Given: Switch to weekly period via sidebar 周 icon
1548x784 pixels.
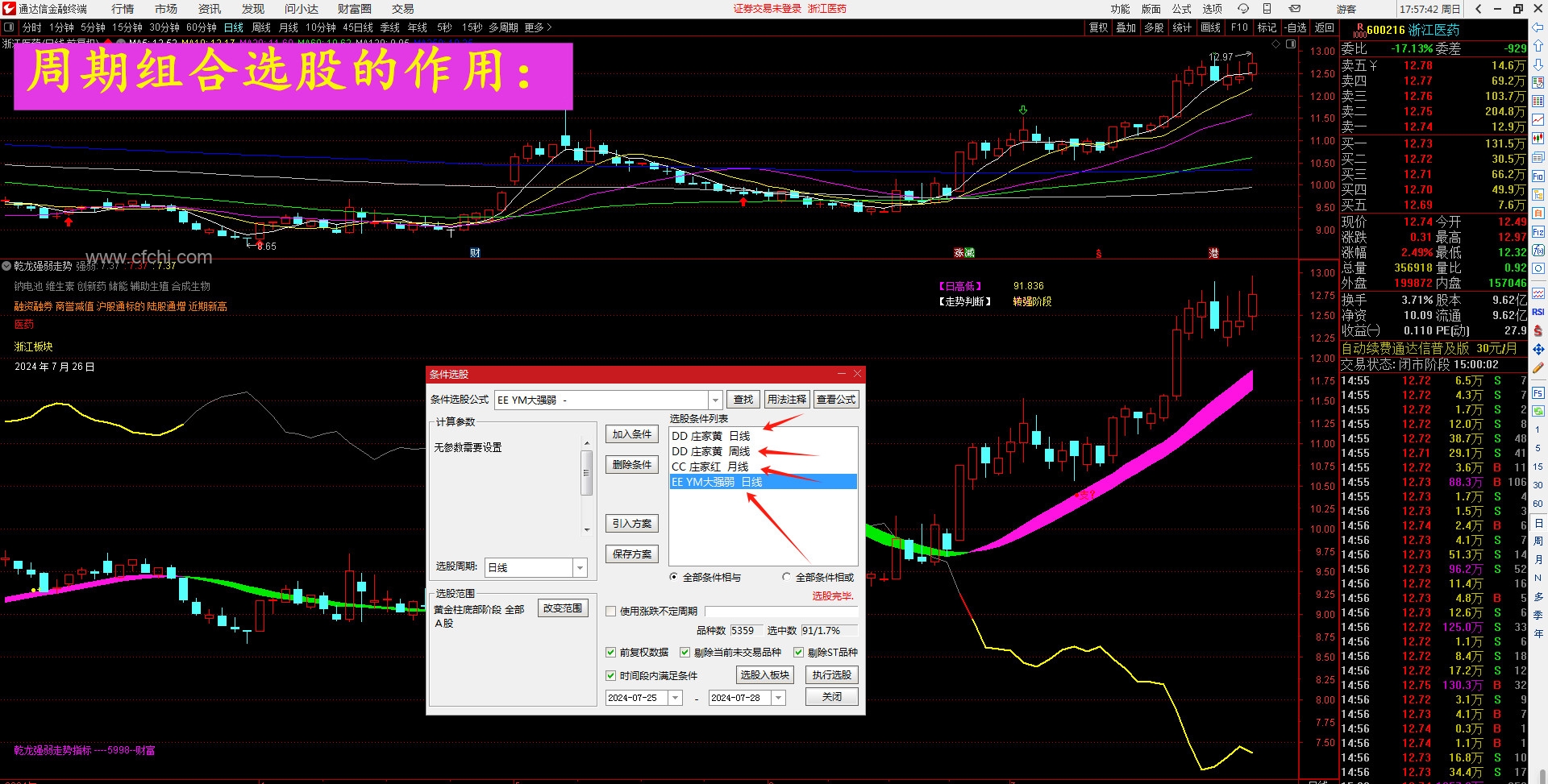Looking at the screenshot, I should [x=1538, y=541].
